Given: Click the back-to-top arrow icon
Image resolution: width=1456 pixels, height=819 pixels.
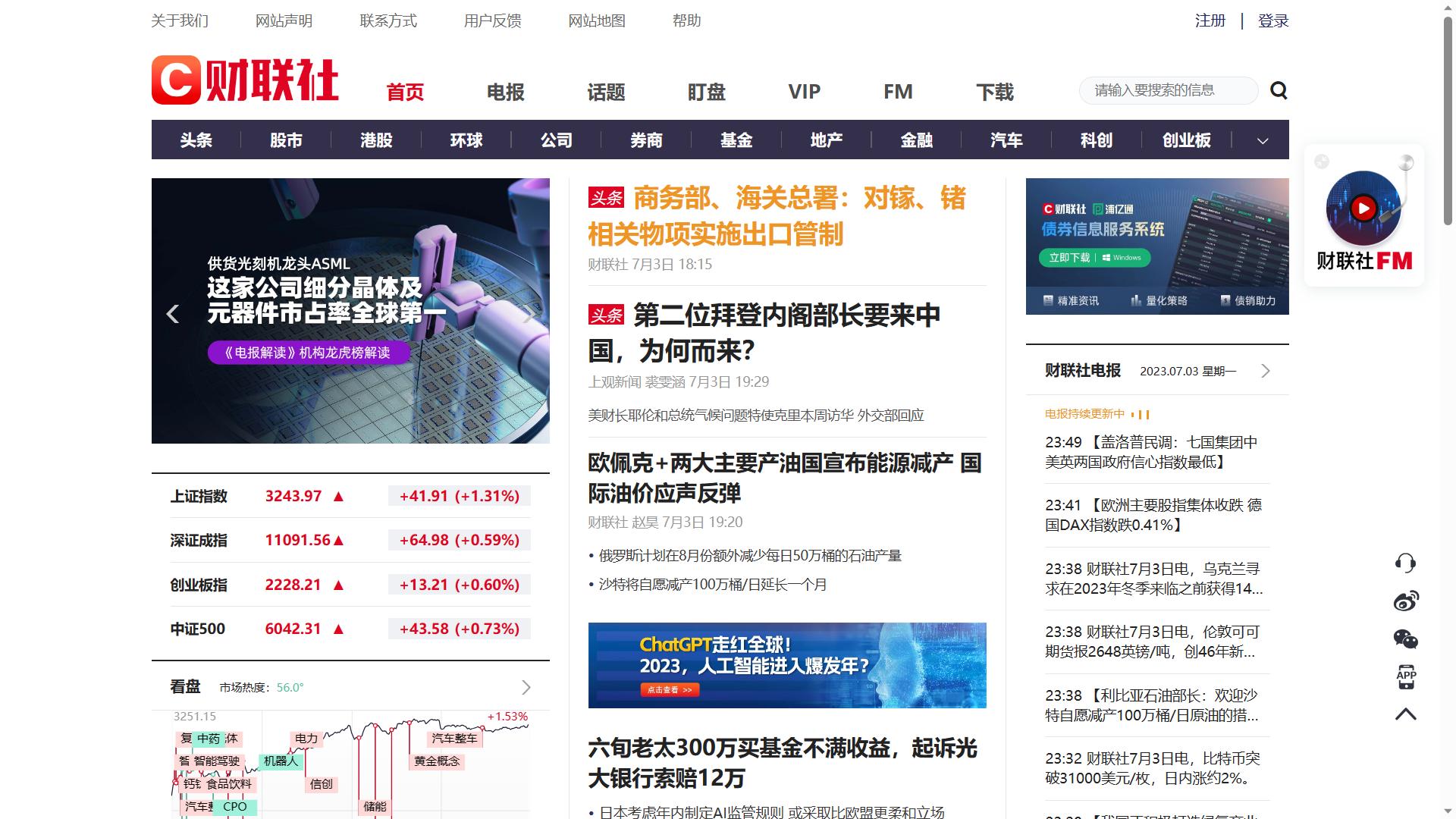Looking at the screenshot, I should [1407, 714].
